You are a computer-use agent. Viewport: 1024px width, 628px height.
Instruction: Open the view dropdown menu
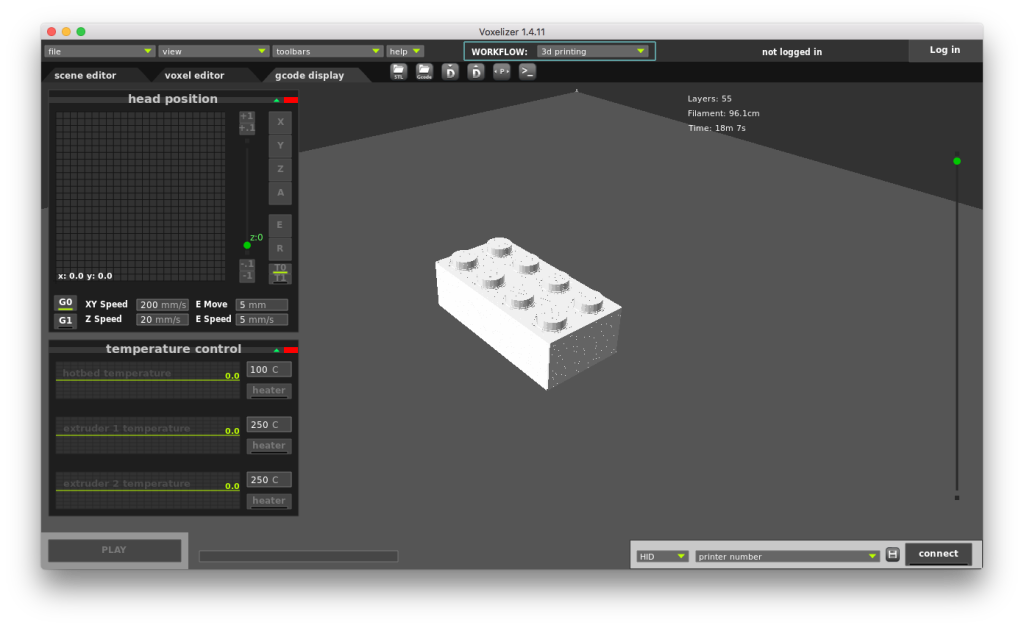point(214,51)
